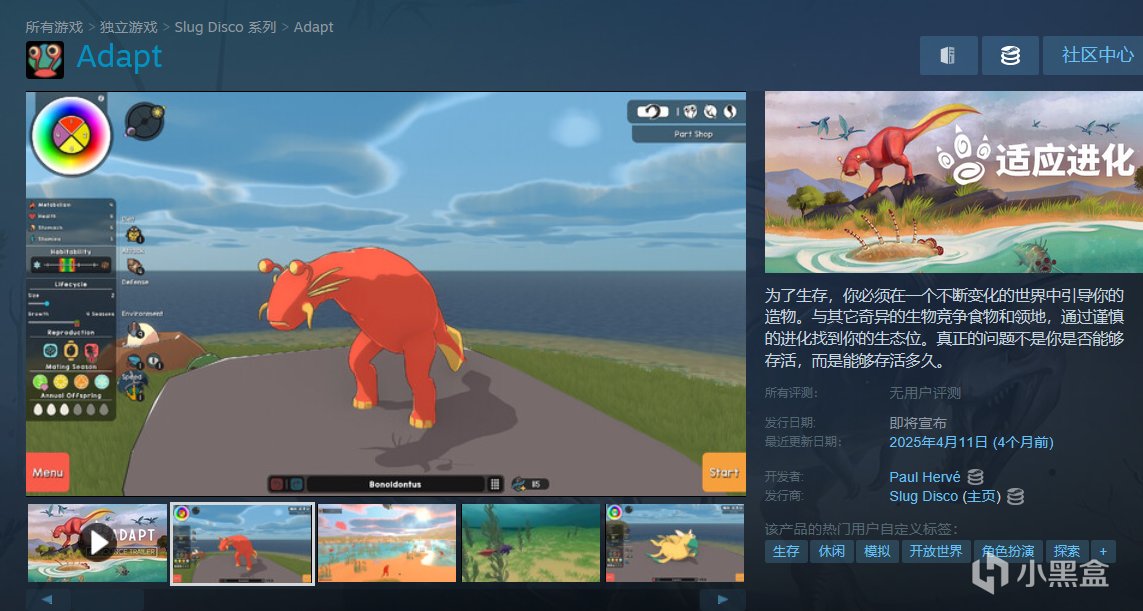Open the 休闲 tag
This screenshot has width=1143, height=611.
[832, 551]
